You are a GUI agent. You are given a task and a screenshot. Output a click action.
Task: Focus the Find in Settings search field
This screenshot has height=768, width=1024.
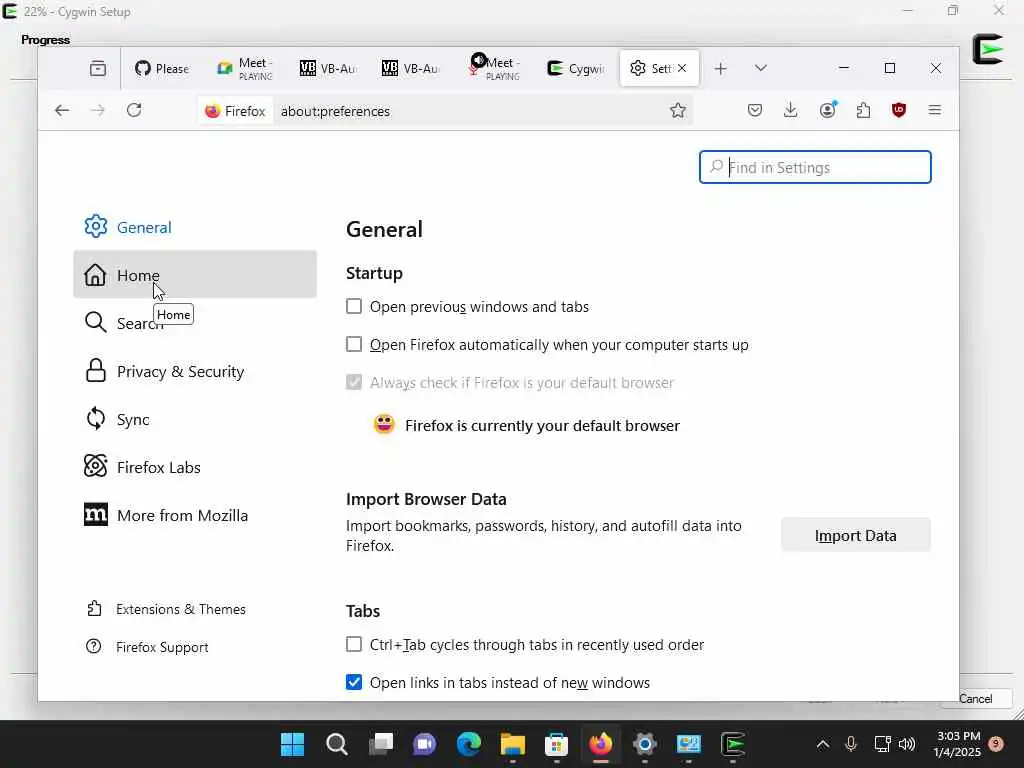point(815,167)
